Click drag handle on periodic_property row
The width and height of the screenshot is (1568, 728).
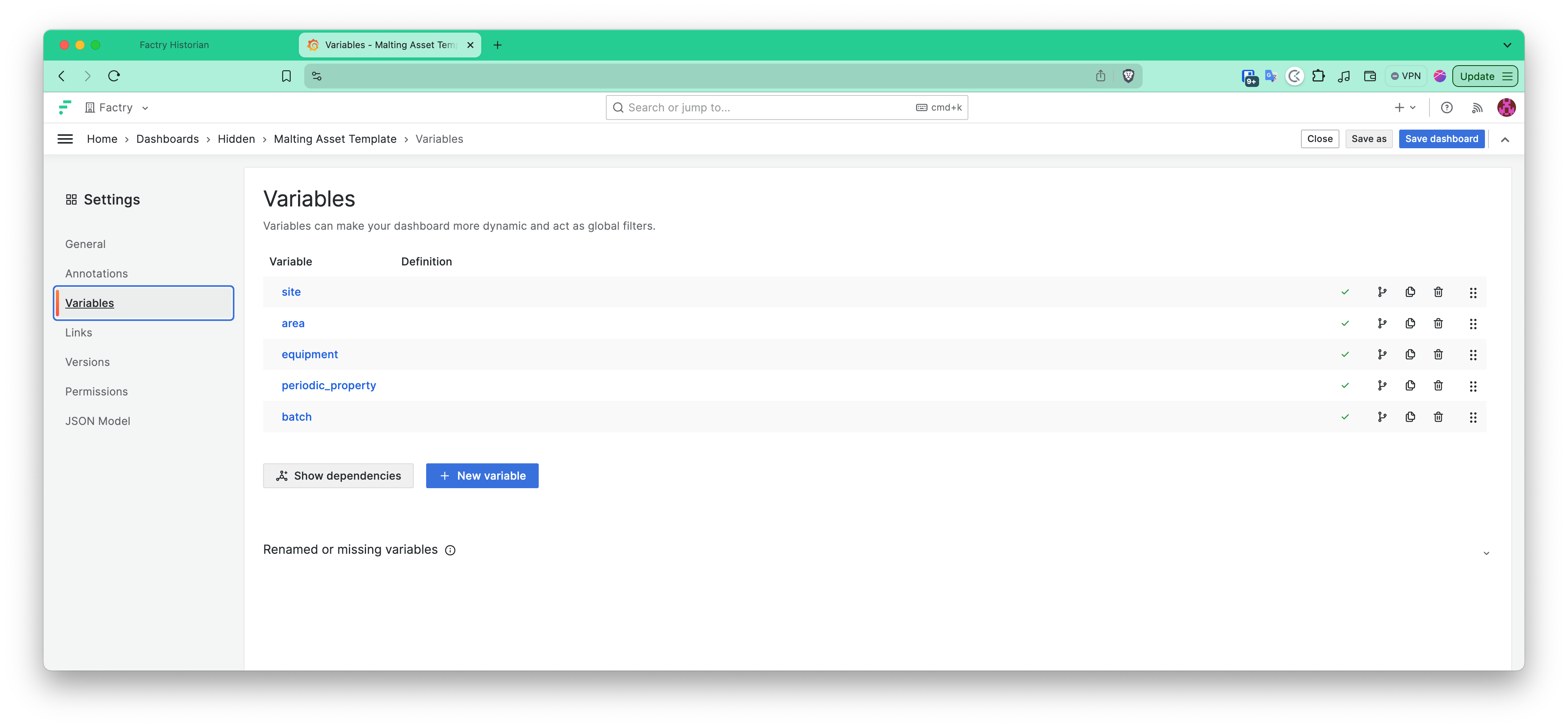coord(1473,387)
